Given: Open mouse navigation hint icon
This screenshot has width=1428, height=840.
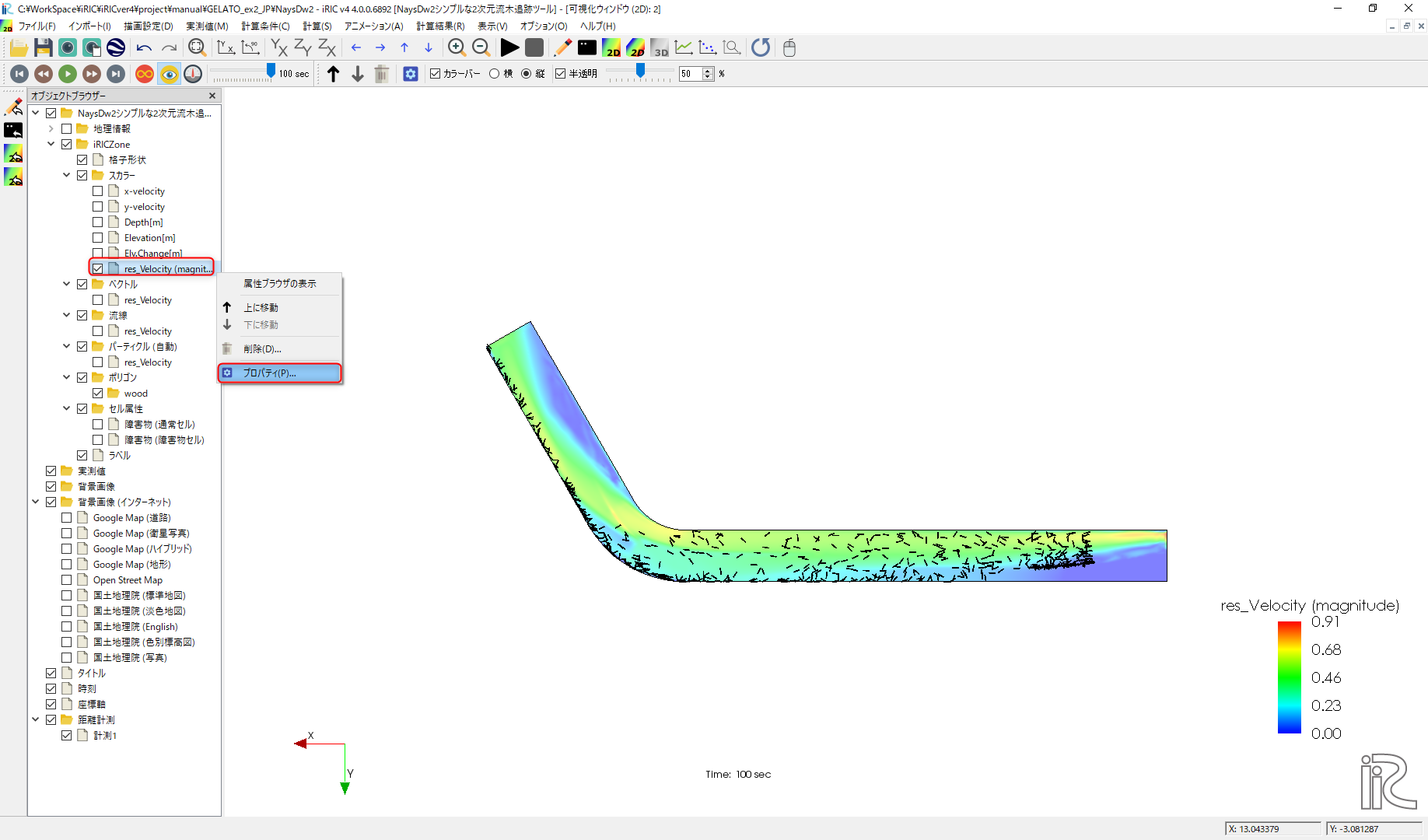Looking at the screenshot, I should (x=789, y=48).
